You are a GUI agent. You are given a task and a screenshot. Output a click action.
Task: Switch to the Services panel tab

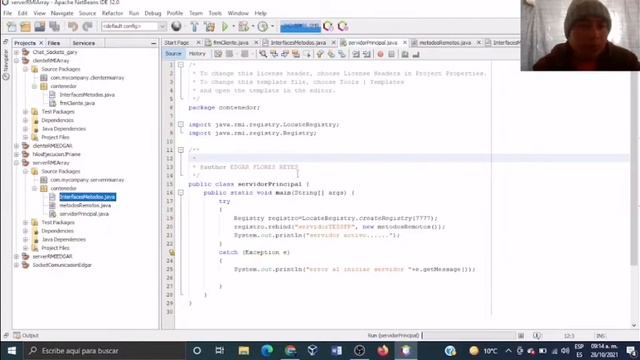point(84,43)
